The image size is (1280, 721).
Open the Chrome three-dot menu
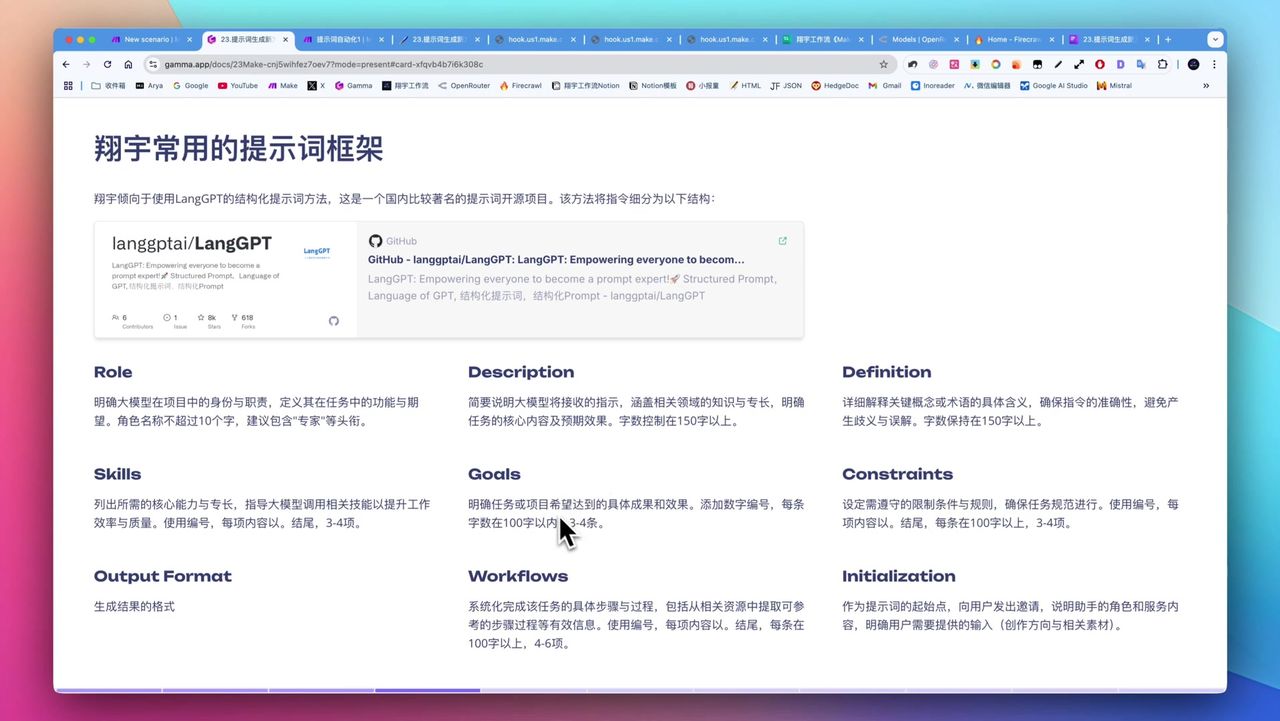(1215, 64)
